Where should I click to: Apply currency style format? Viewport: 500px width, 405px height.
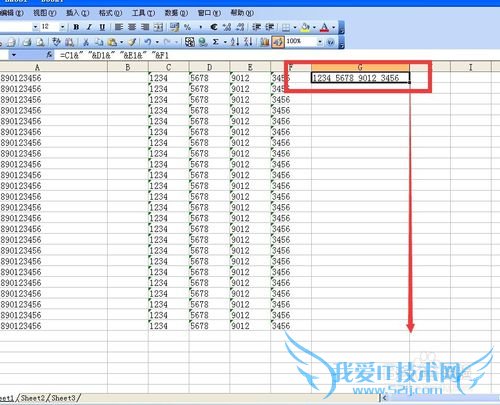click(174, 27)
